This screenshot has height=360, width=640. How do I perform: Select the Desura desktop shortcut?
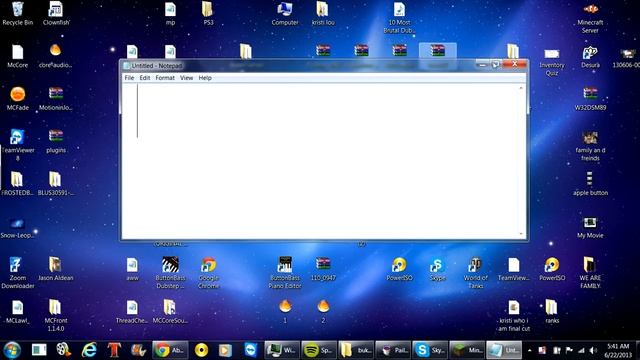pyautogui.click(x=590, y=56)
